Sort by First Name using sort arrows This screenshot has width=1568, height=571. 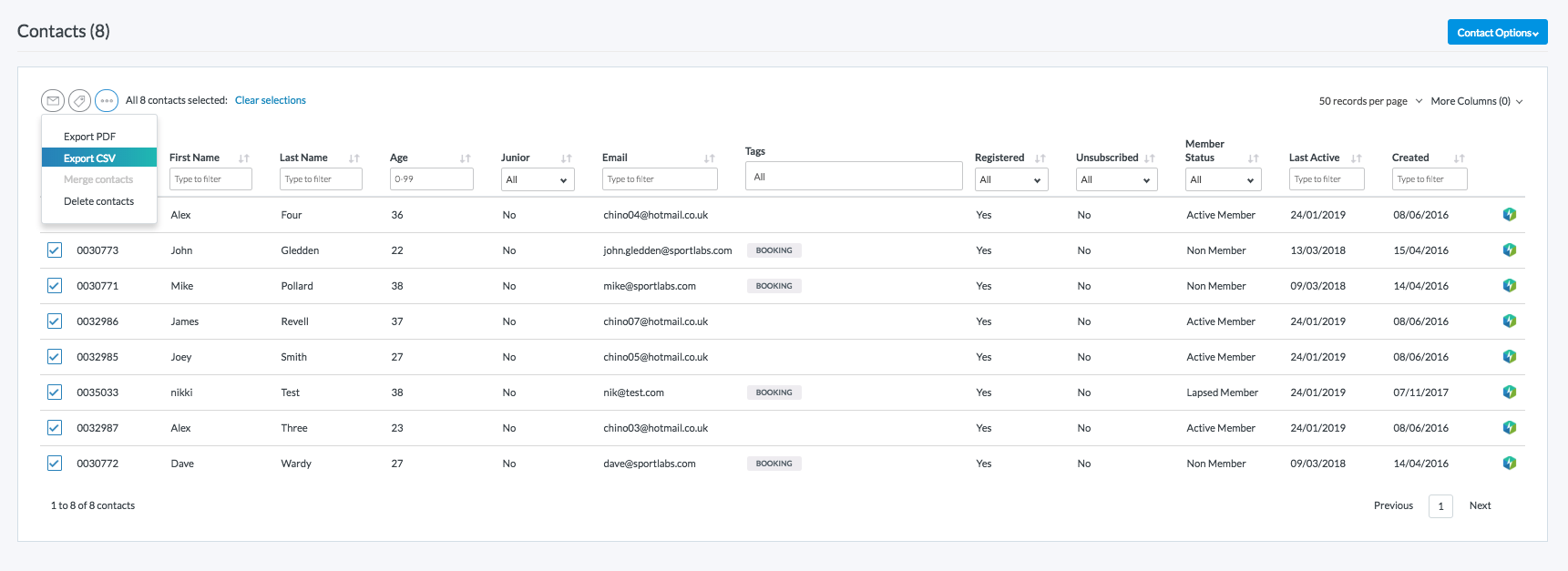click(243, 158)
